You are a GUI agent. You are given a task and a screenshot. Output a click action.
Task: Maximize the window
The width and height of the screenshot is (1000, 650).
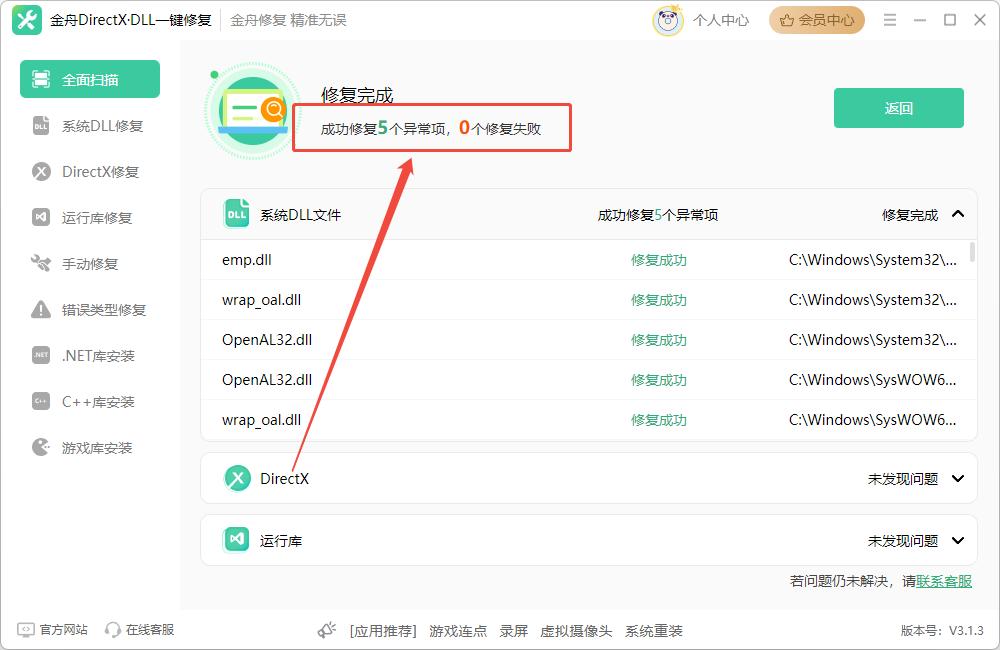click(x=950, y=20)
